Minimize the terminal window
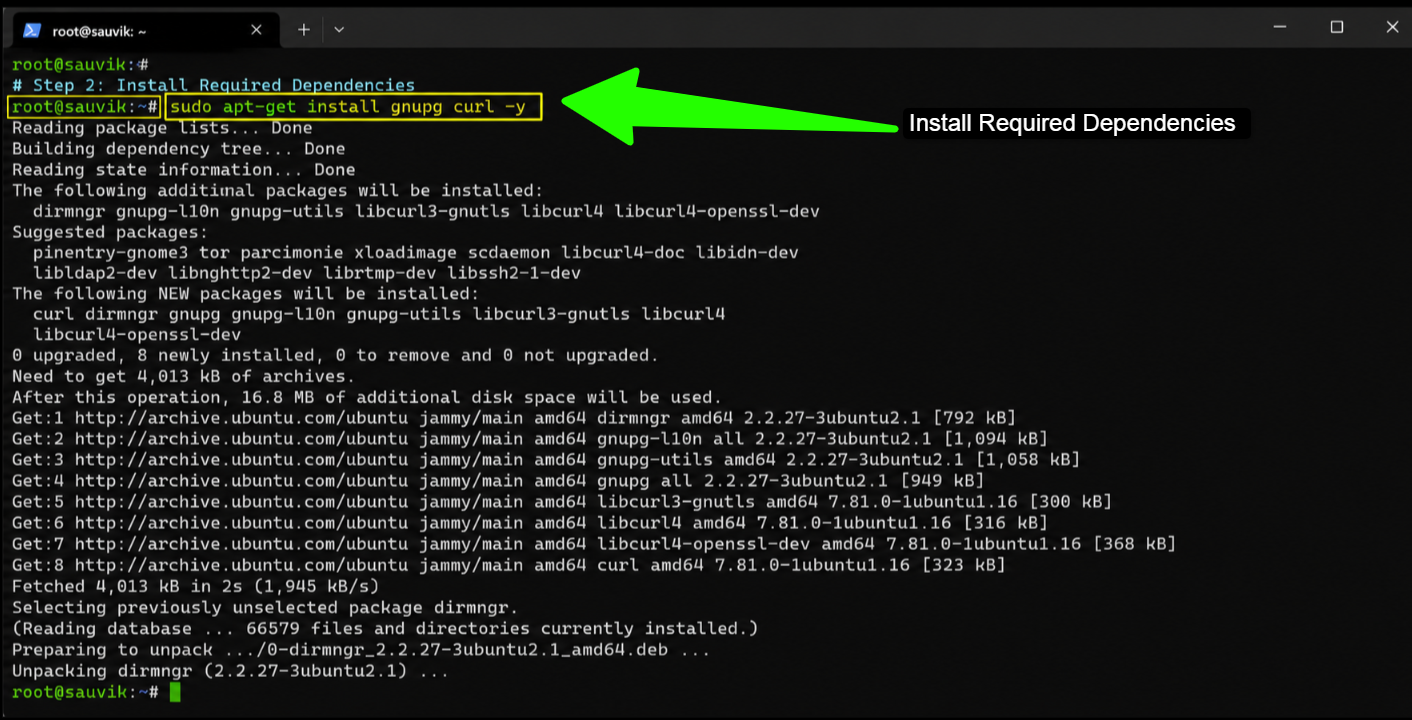1412x720 pixels. coord(1280,27)
